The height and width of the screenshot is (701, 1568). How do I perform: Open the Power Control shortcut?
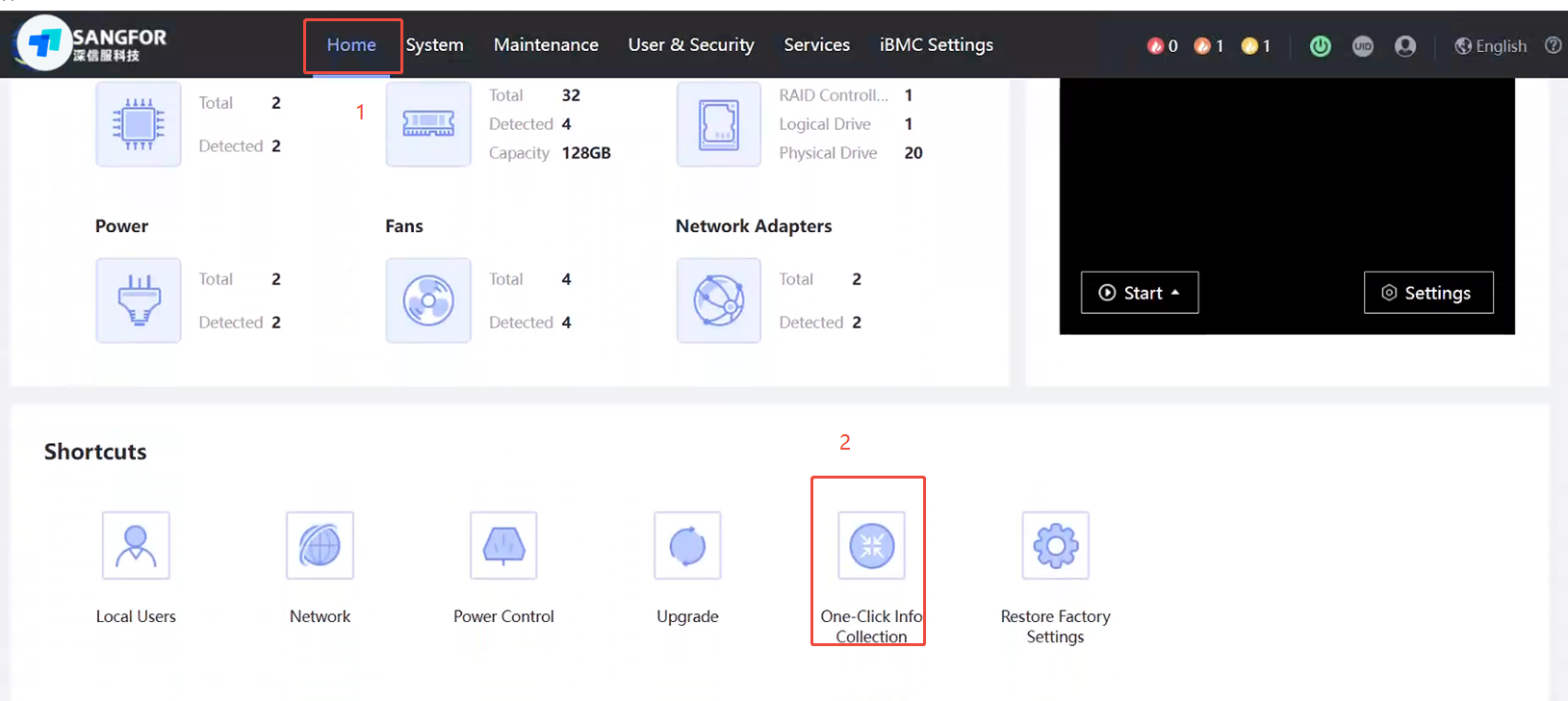click(x=503, y=546)
